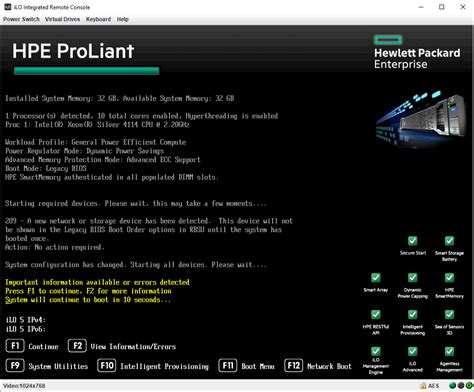Click the Agentless Management status checkmark

(x=449, y=351)
